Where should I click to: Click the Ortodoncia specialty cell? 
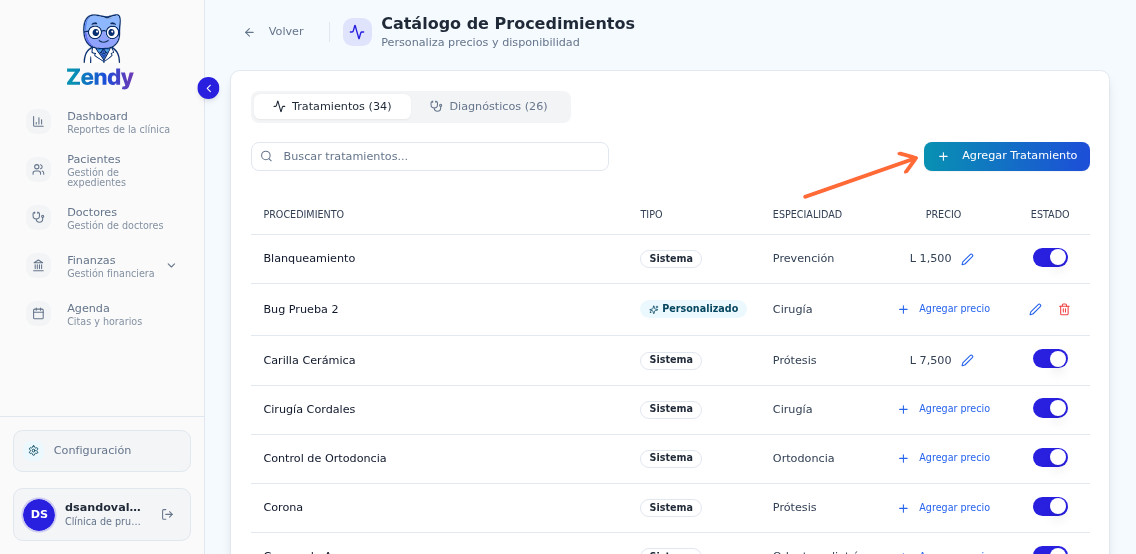click(803, 458)
